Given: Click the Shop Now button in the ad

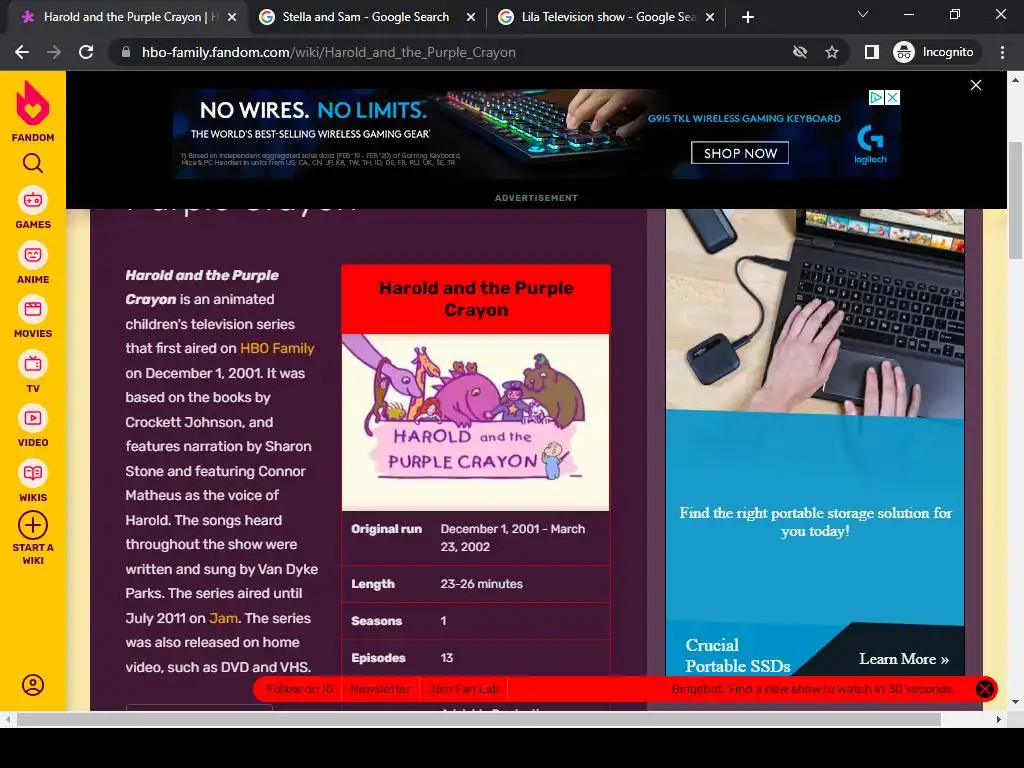Looking at the screenshot, I should click(740, 153).
